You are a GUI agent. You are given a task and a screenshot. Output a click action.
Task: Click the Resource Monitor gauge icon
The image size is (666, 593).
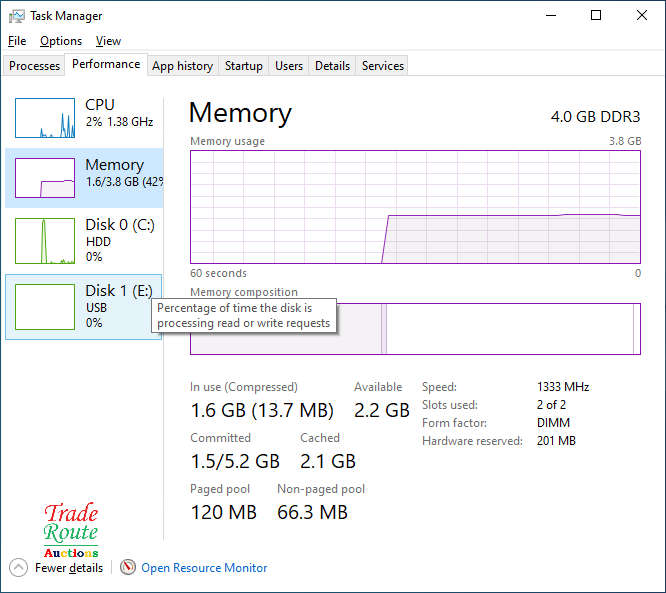pyautogui.click(x=127, y=567)
